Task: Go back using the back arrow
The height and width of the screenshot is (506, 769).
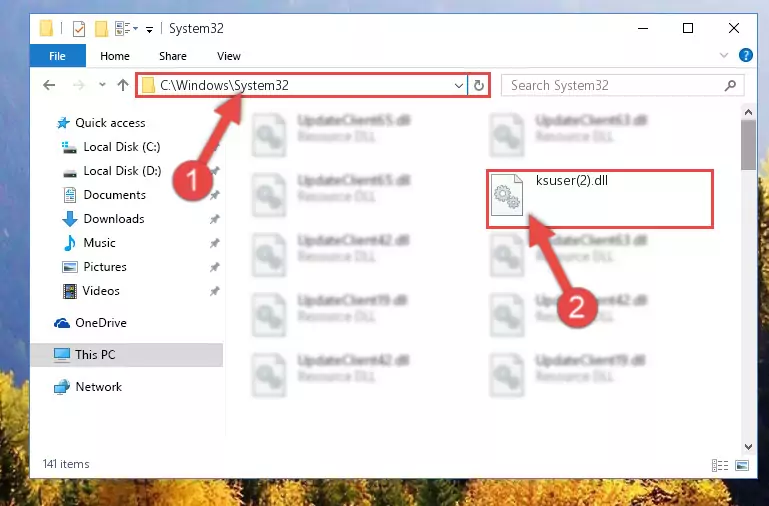Action: [x=49, y=85]
